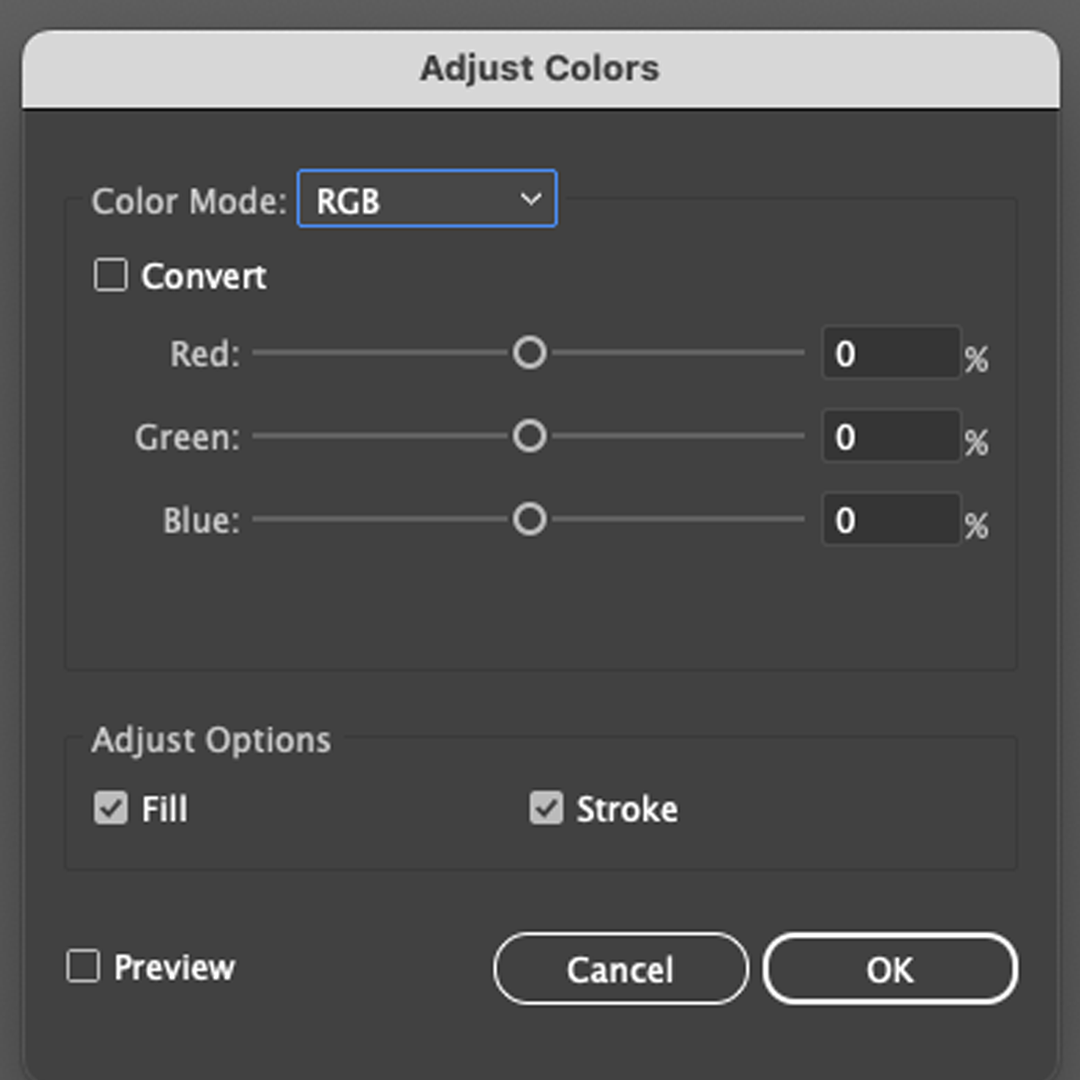Open the Color Mode dropdown

(426, 199)
